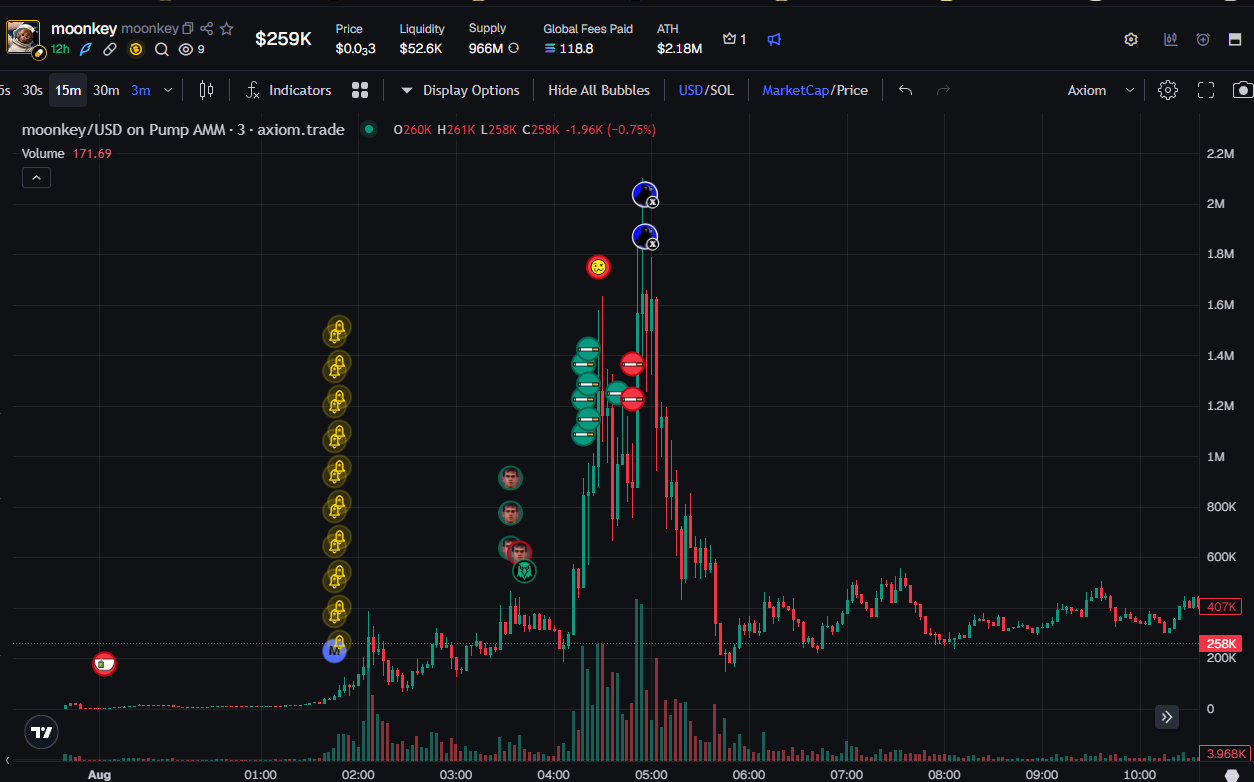This screenshot has height=782, width=1254.
Task: Favorite moonkey with the star icon
Action: point(227,29)
